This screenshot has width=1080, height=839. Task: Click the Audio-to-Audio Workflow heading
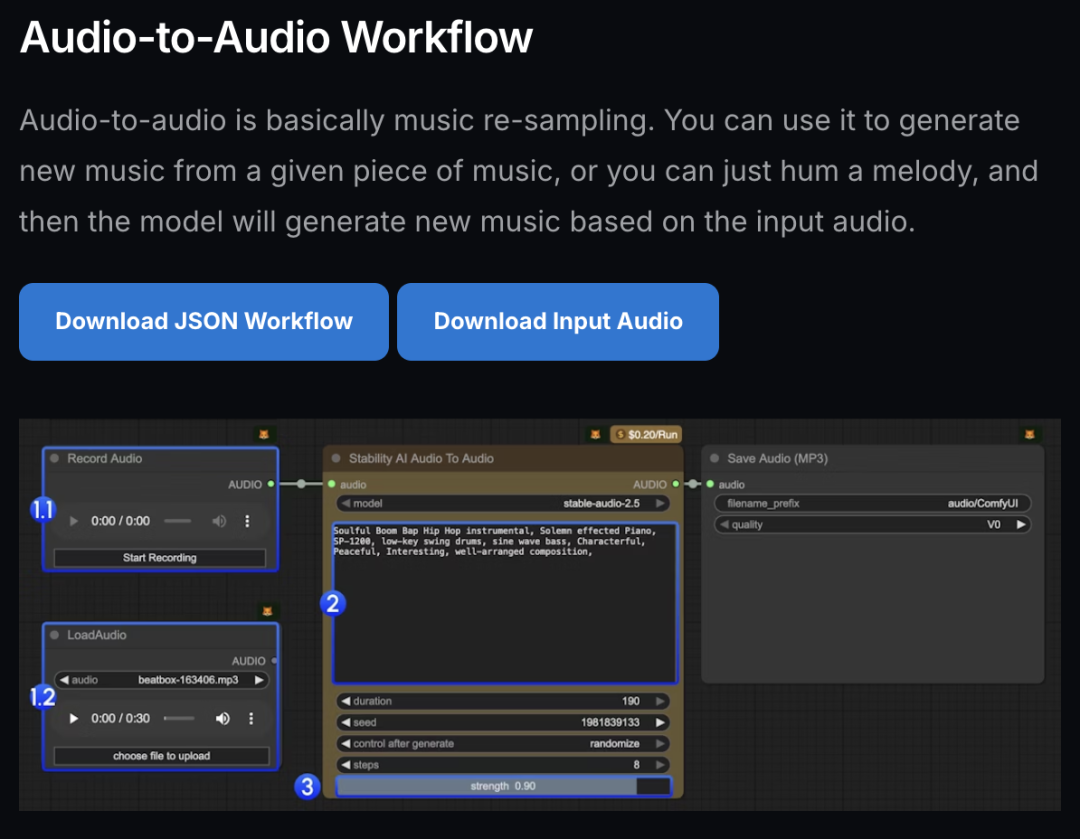276,37
